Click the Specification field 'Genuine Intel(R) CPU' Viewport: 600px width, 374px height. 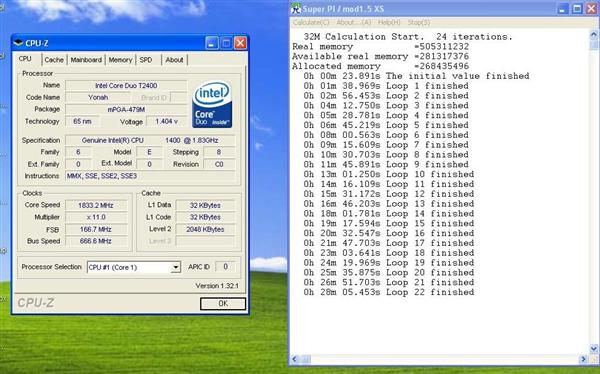click(x=150, y=140)
